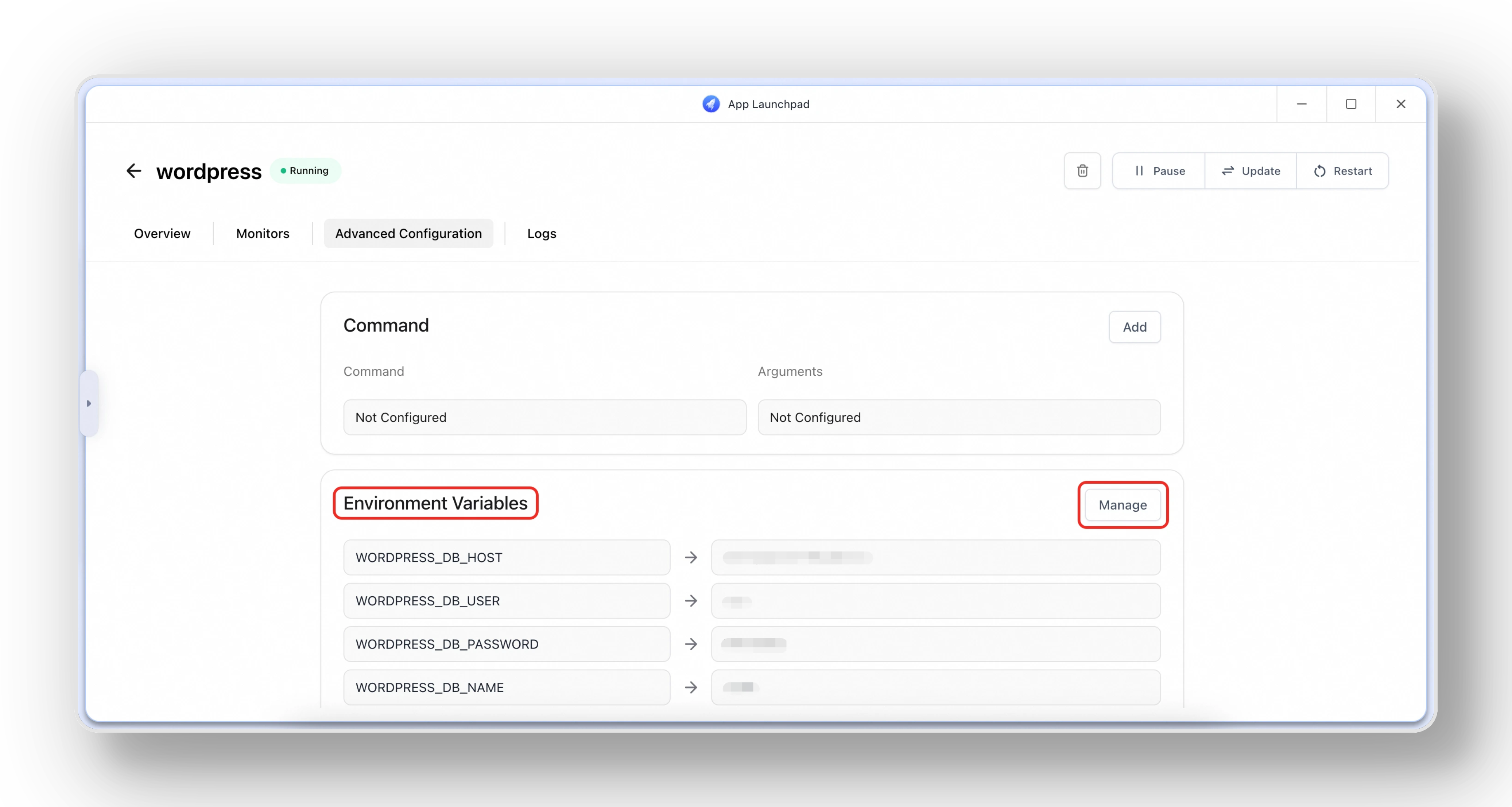Click Manage for Environment Variables
1512x807 pixels.
coord(1122,504)
